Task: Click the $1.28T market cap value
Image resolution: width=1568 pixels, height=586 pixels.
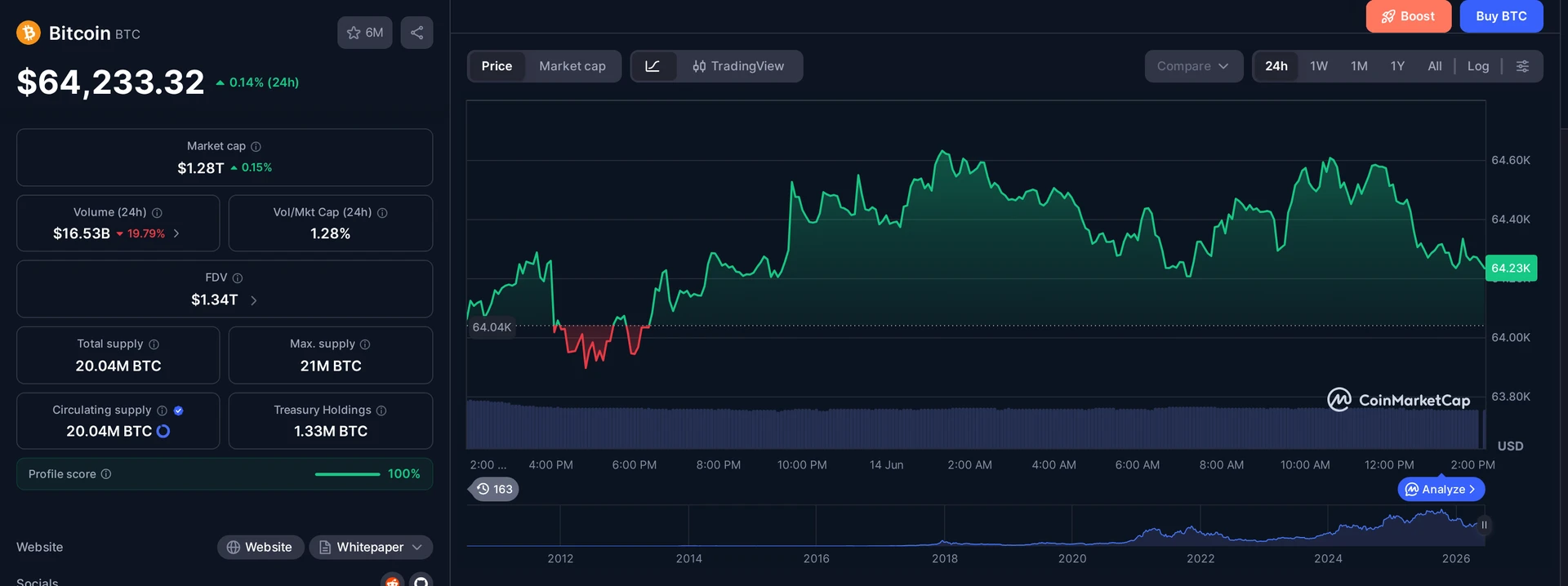Action: pos(201,167)
